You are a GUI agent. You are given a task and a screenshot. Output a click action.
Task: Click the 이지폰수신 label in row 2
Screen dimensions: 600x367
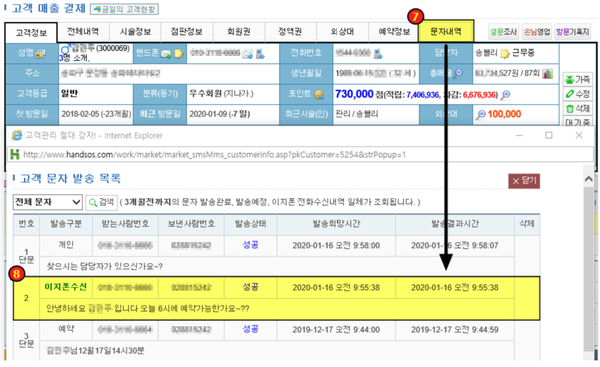coord(65,287)
